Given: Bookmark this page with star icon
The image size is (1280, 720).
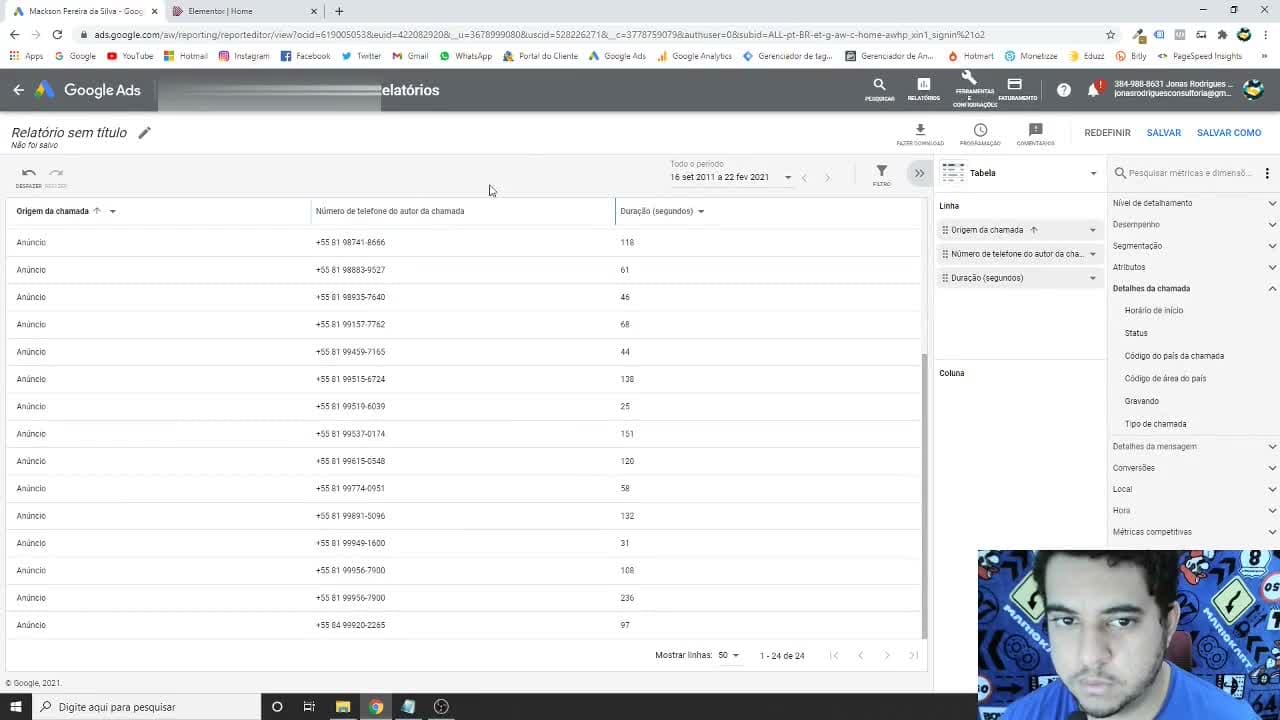Looking at the screenshot, I should point(1110,34).
